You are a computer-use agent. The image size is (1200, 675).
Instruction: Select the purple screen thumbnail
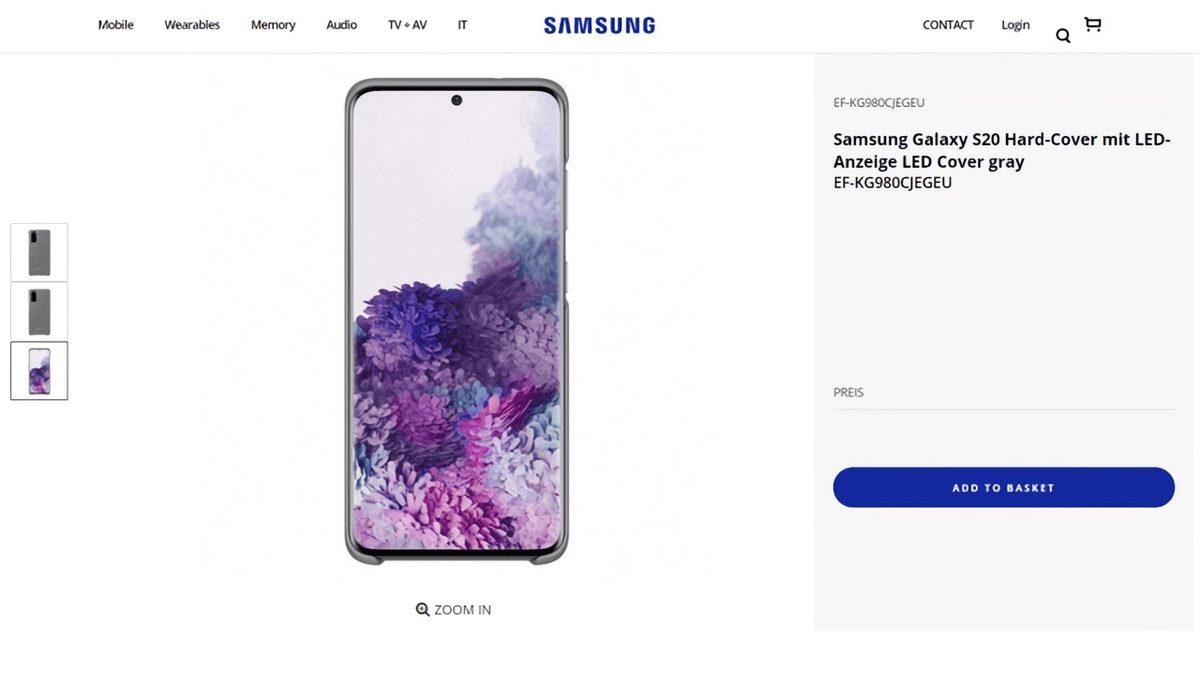pos(38,370)
